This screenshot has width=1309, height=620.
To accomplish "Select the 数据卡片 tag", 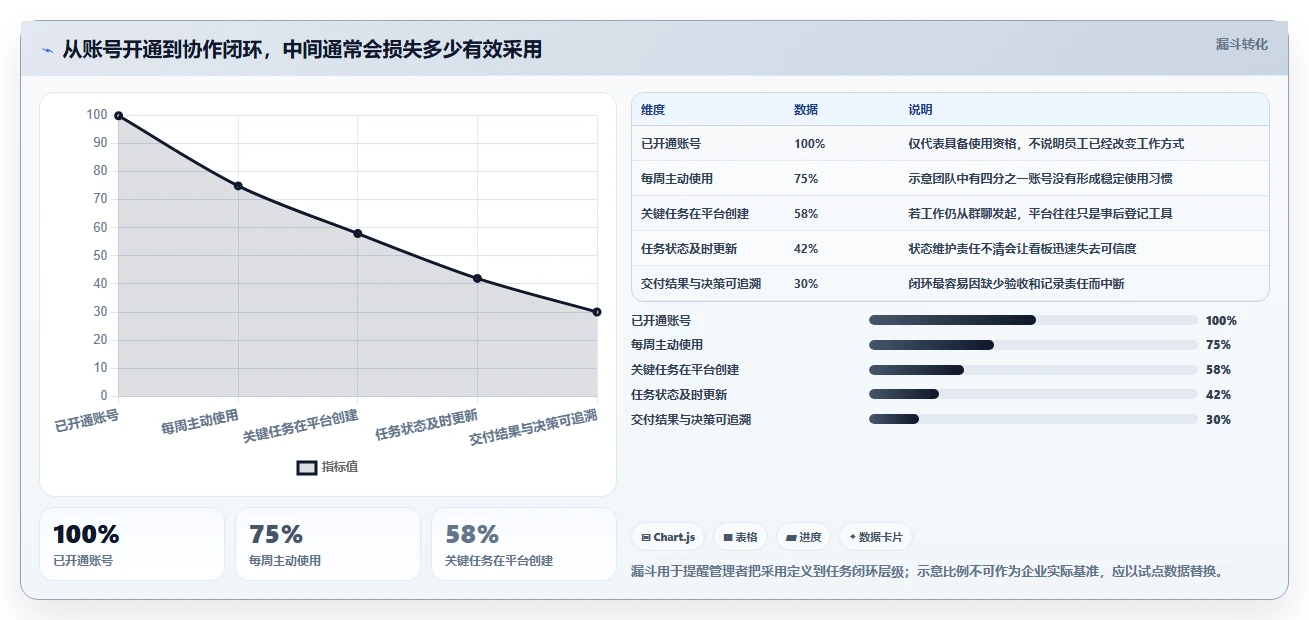I will click(x=876, y=537).
